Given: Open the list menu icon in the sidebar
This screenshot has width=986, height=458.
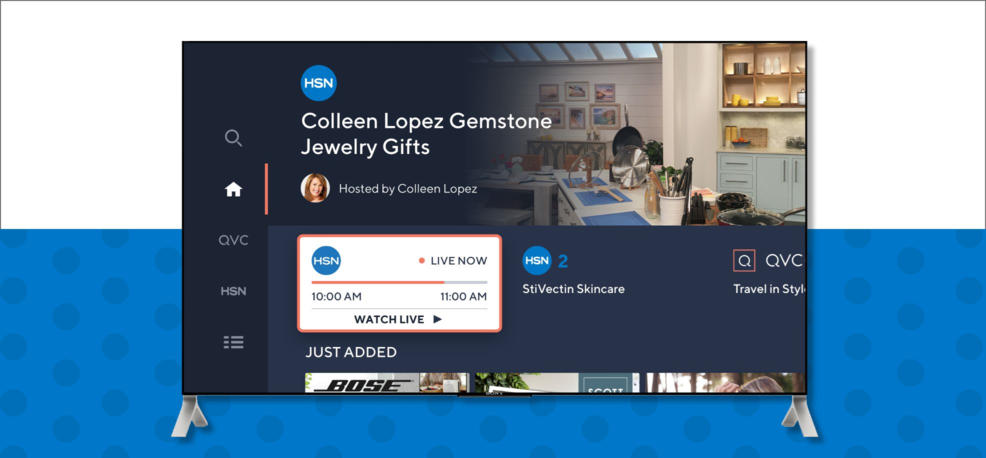Looking at the screenshot, I should click(233, 342).
